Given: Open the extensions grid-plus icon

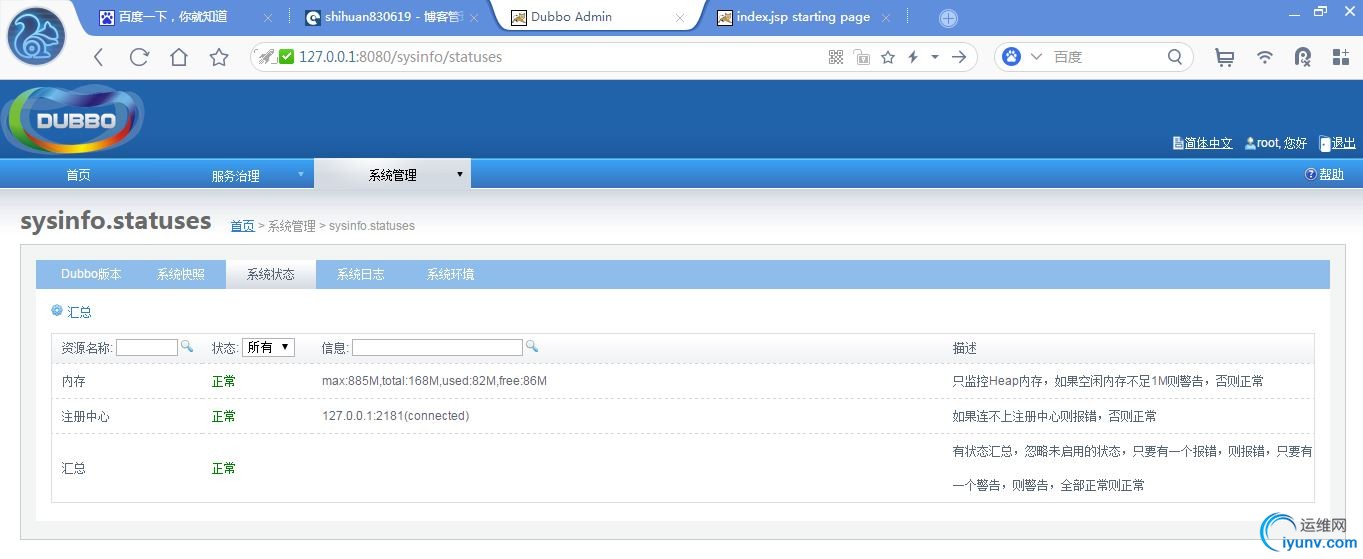Looking at the screenshot, I should [x=1341, y=57].
